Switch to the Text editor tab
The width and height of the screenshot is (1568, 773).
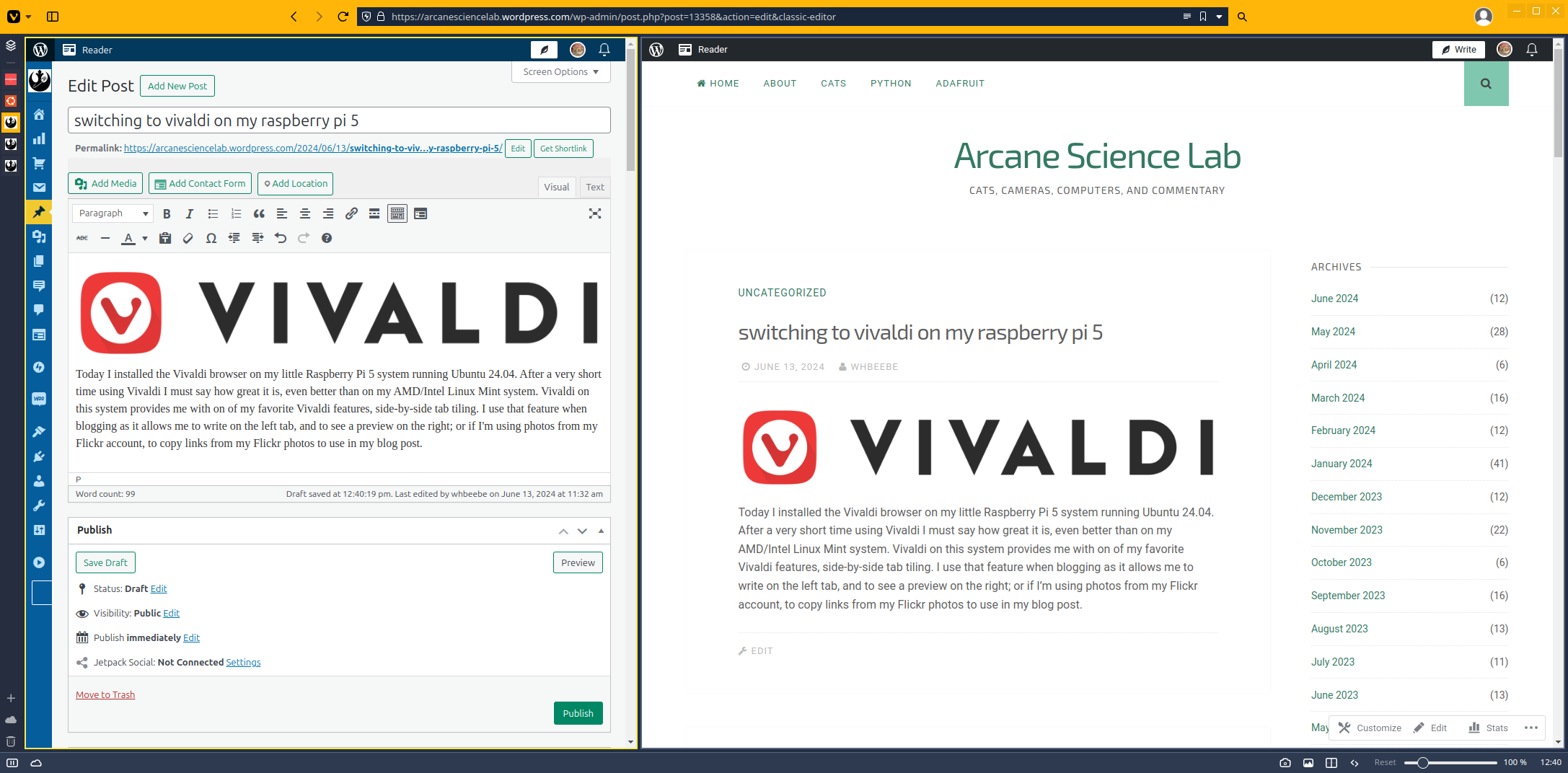tap(595, 187)
